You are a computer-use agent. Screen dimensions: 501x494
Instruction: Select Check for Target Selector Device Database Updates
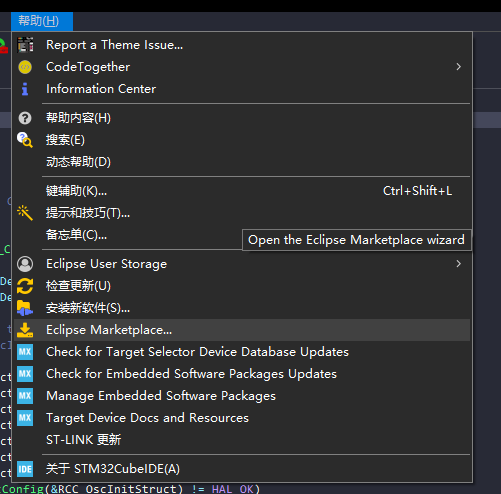point(242,352)
